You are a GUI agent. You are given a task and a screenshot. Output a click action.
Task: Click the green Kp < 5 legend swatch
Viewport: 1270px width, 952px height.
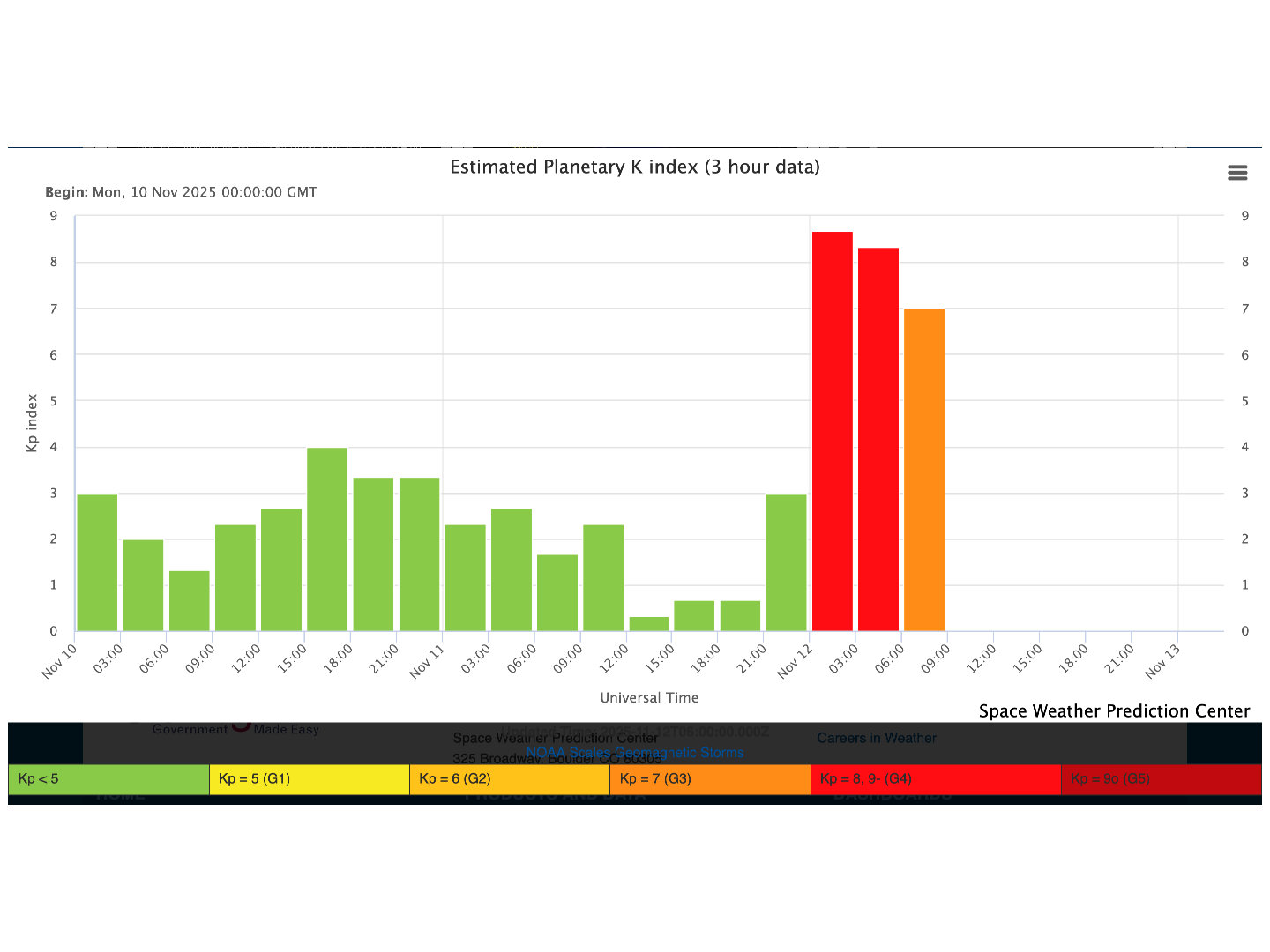pos(108,779)
